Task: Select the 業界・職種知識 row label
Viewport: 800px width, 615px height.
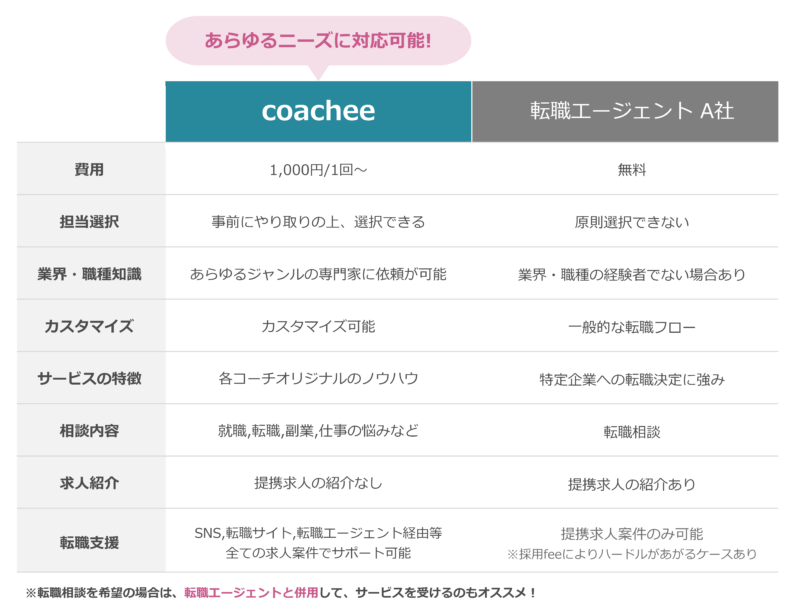Action: [89, 274]
